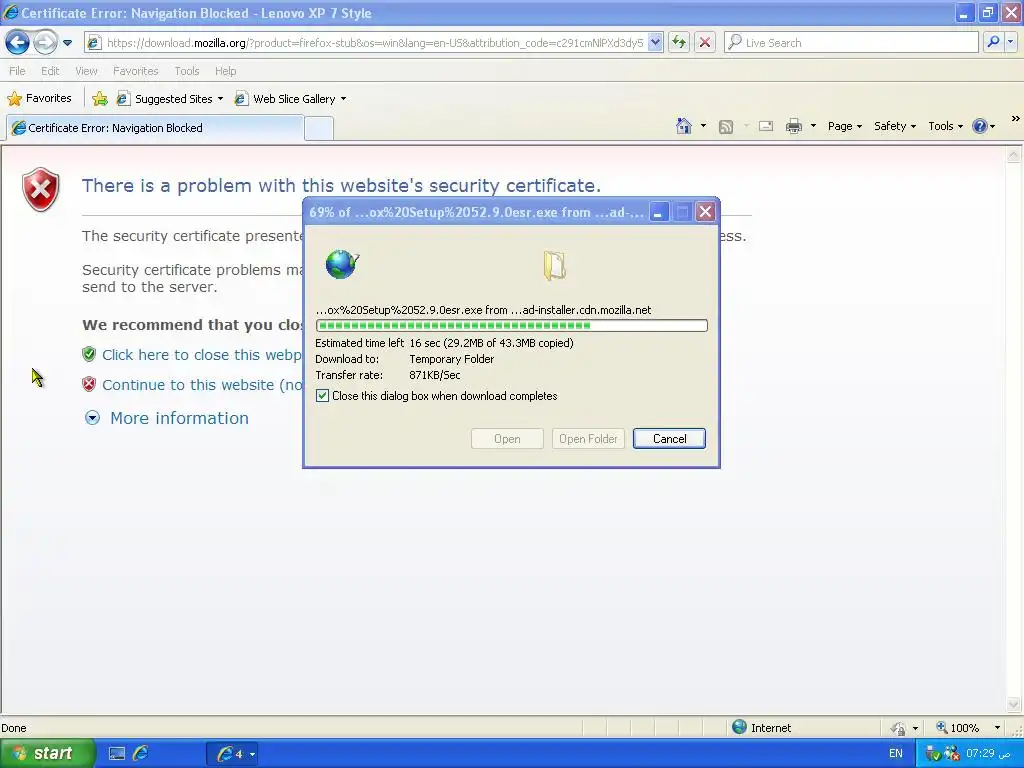This screenshot has width=1024, height=768.
Task: Click the RSS feeds icon
Action: pyautogui.click(x=726, y=127)
